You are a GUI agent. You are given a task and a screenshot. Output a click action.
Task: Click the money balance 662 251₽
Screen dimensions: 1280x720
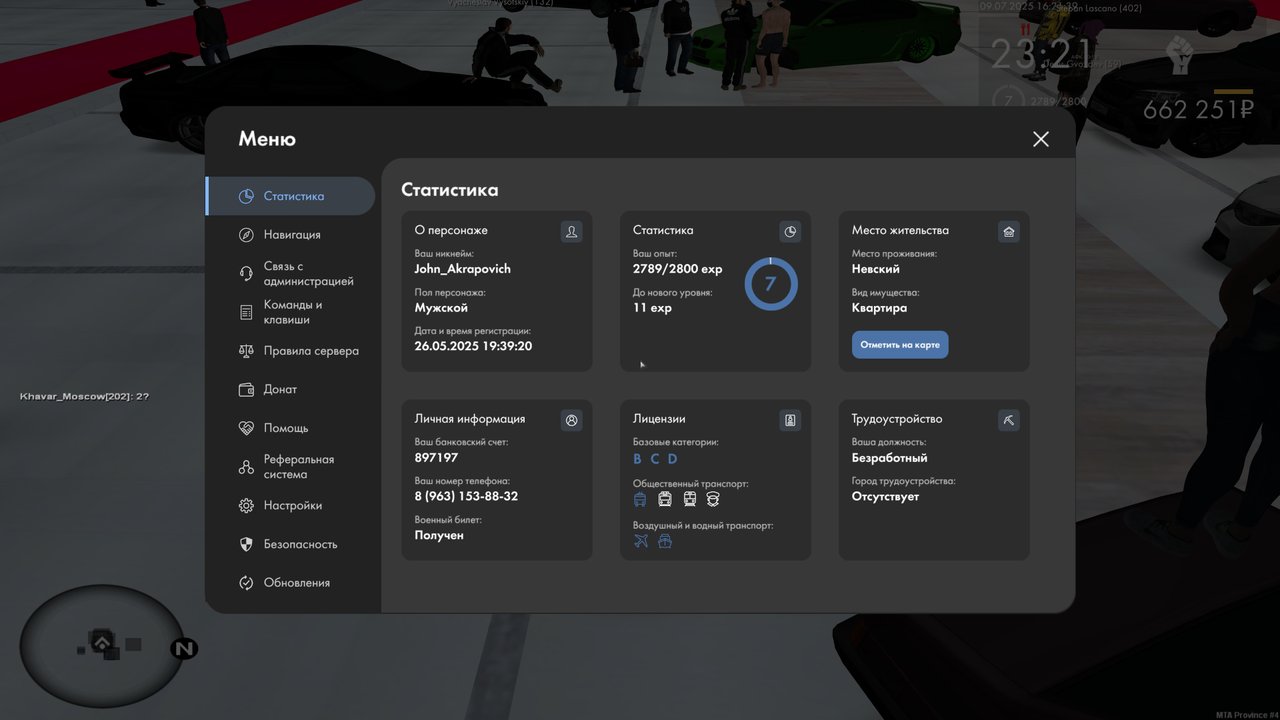(1198, 110)
